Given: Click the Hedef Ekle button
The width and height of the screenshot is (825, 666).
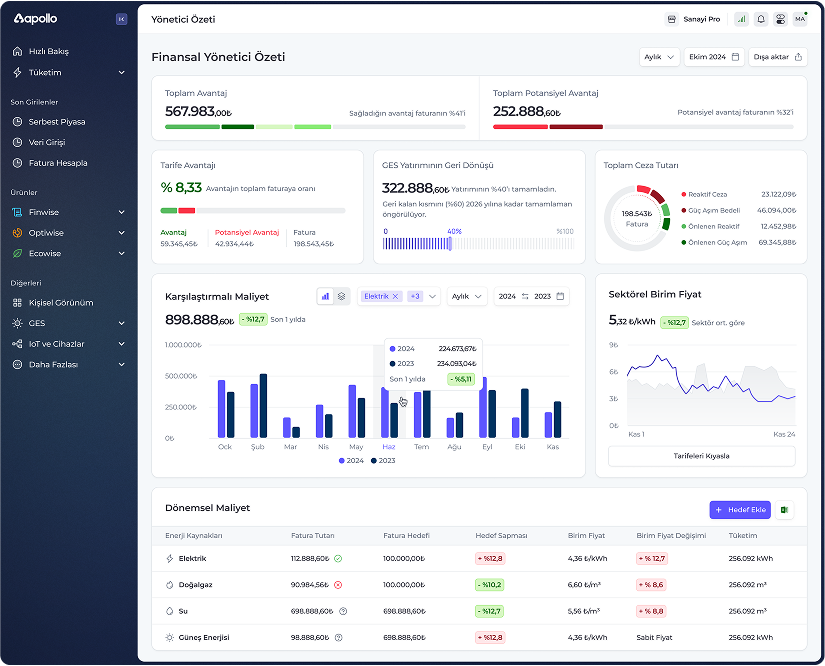Looking at the screenshot, I should (x=740, y=510).
